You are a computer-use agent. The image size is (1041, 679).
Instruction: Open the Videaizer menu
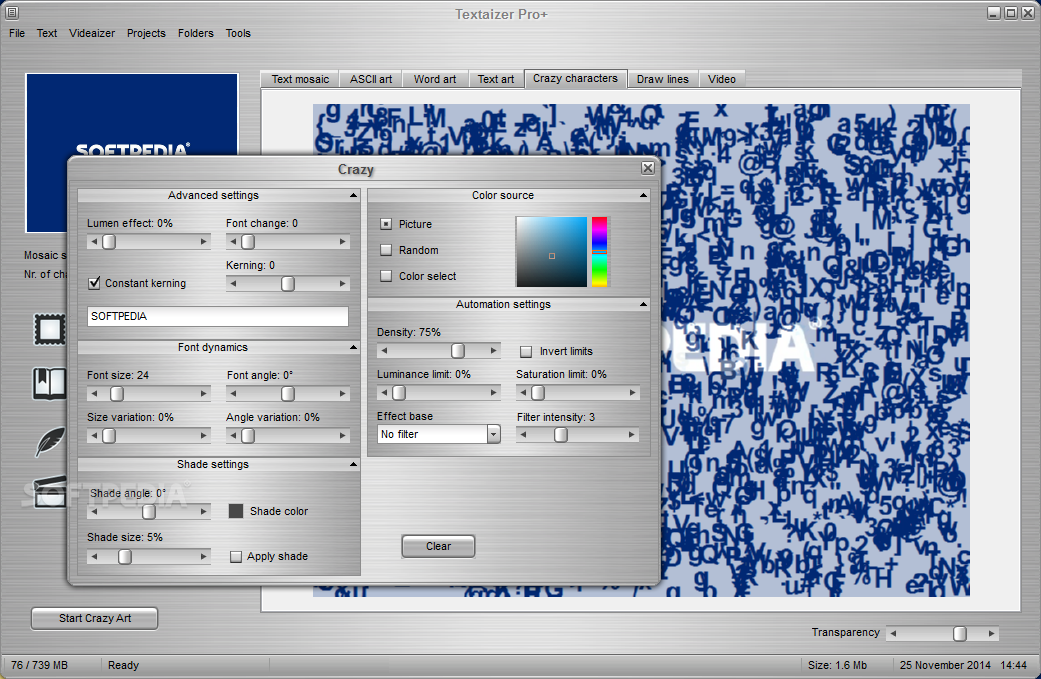92,33
